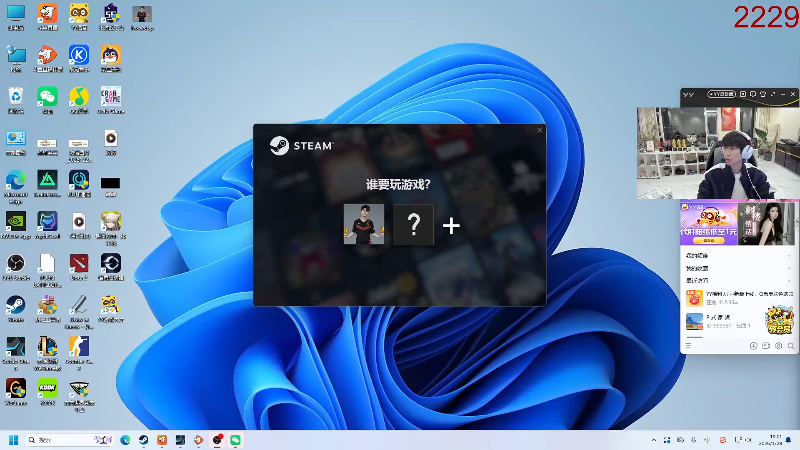
Task: Open the YY hamburger menu at bottom
Action: tap(688, 345)
